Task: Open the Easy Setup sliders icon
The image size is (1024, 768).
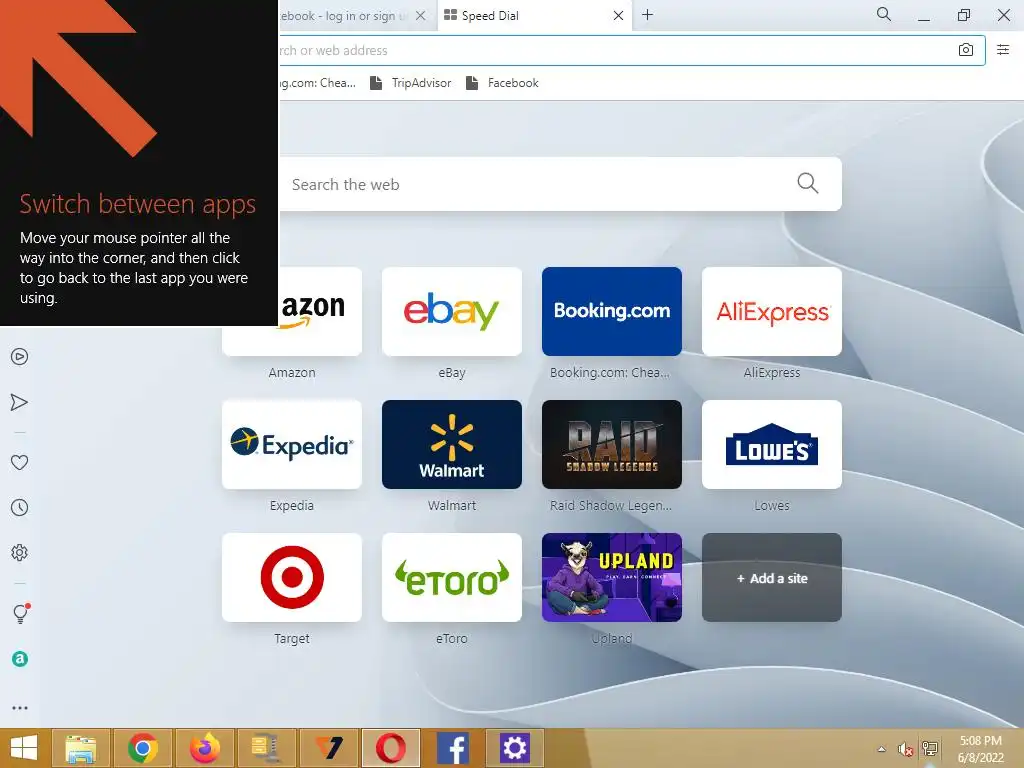Action: [x=1003, y=50]
